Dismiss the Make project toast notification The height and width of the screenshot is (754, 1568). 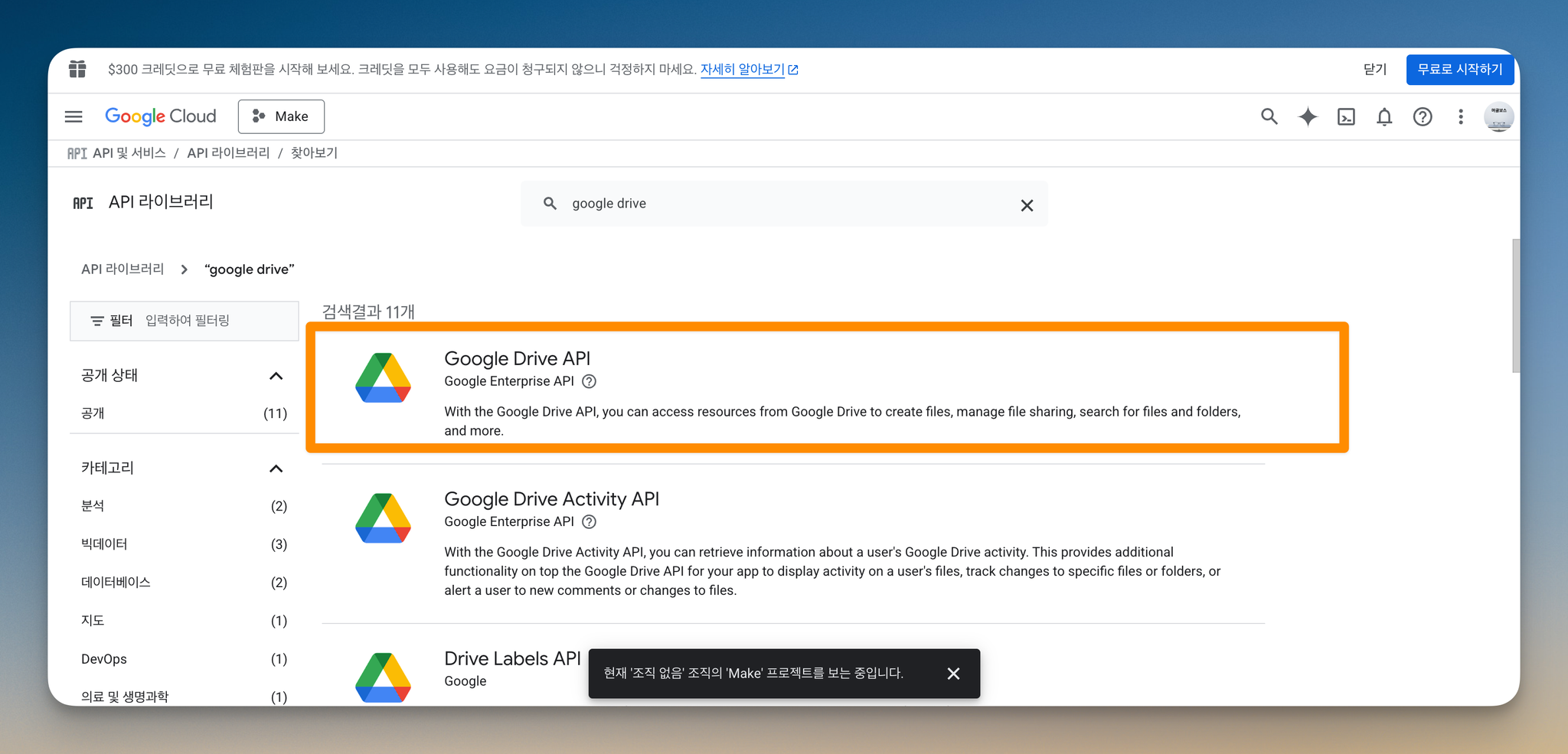[x=953, y=674]
